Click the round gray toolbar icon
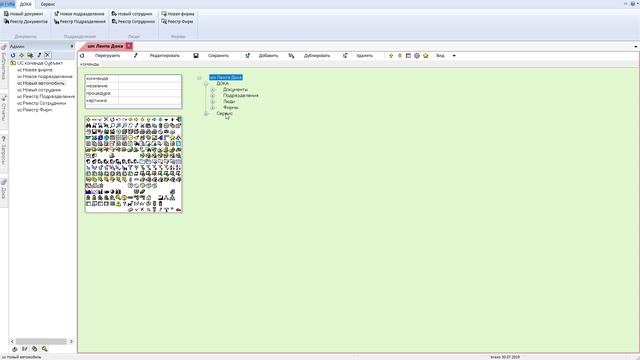The image size is (640, 360). [x=417, y=56]
